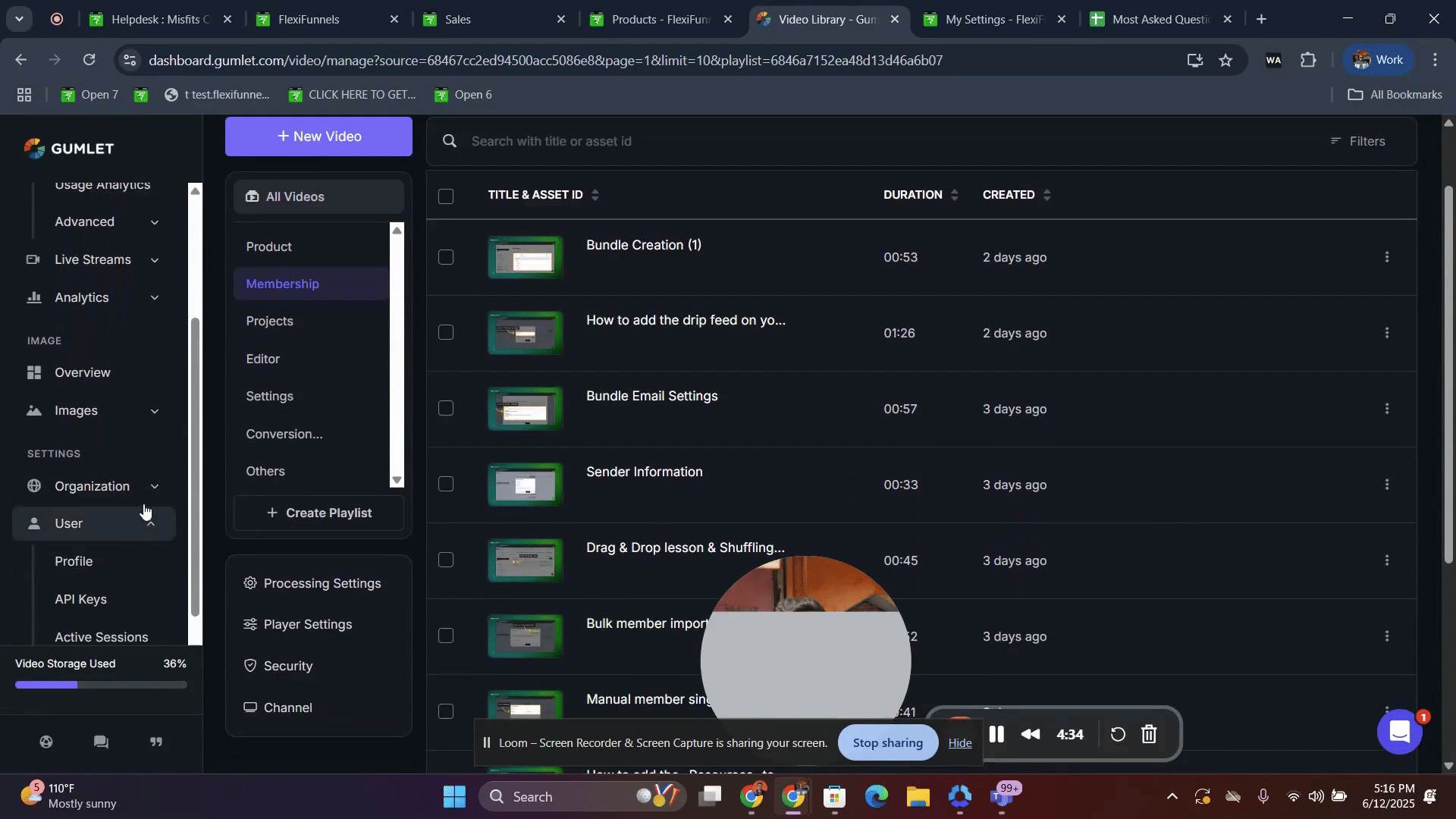Click the Loom delete recording trash icon
The height and width of the screenshot is (819, 1456).
[x=1150, y=734]
